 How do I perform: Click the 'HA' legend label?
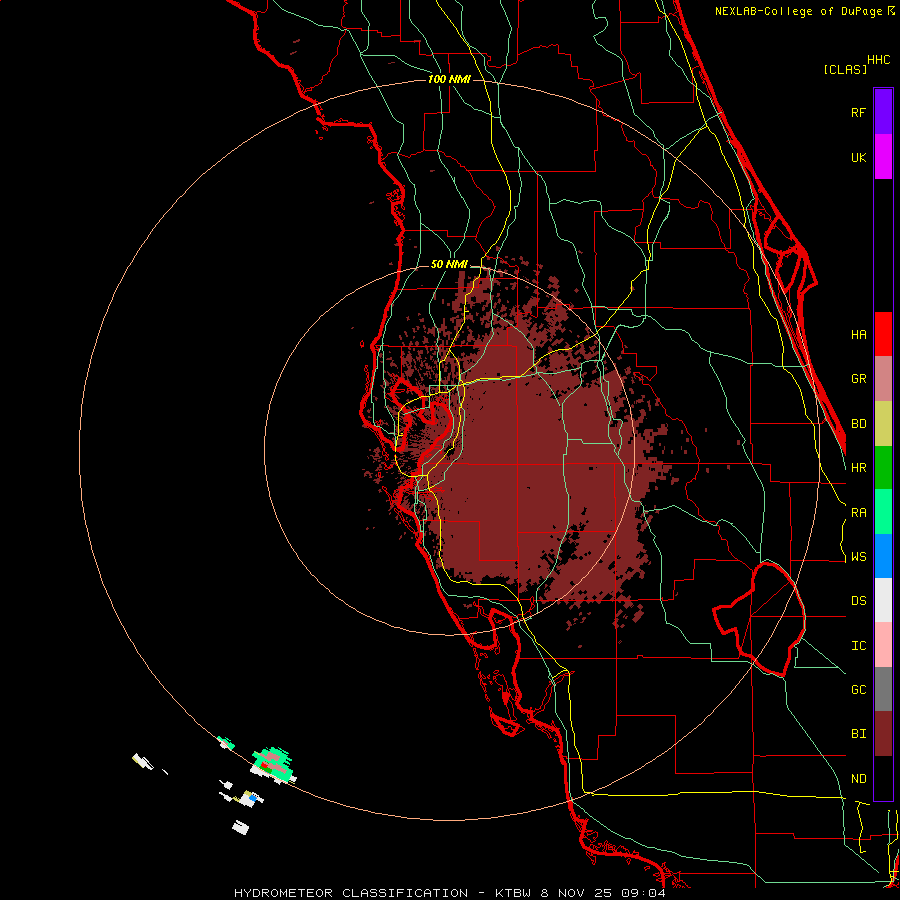coord(858,335)
